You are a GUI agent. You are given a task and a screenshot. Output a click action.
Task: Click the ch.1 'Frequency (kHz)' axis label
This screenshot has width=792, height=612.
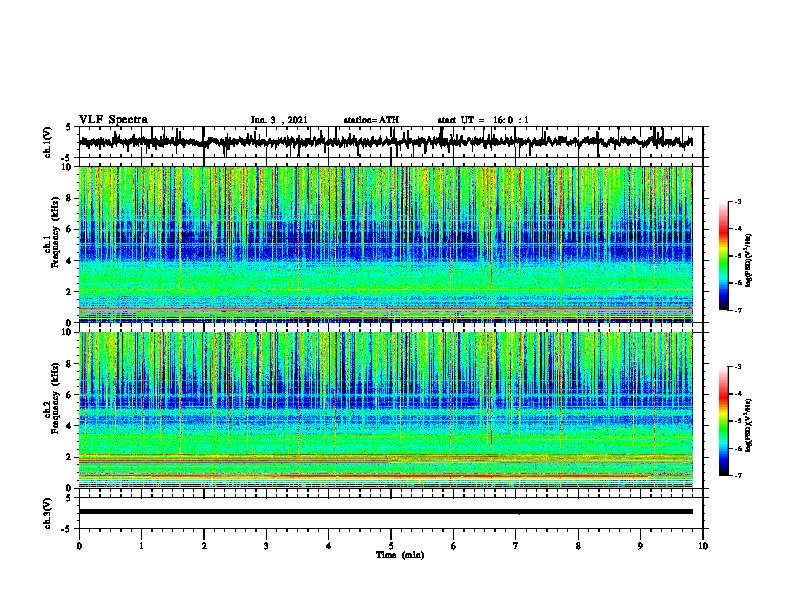[56, 233]
